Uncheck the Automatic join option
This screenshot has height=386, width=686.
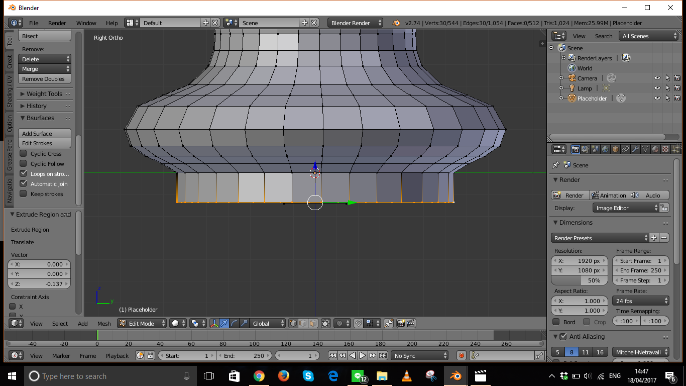click(23, 184)
